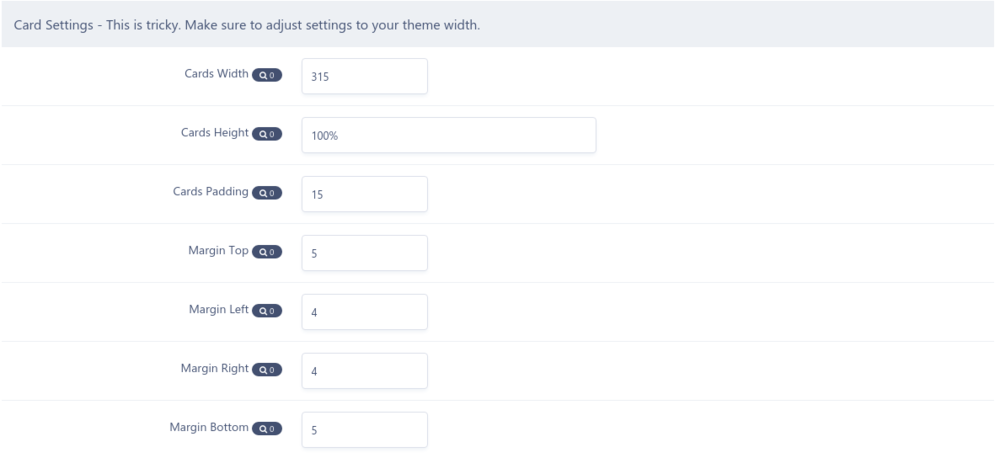This screenshot has width=1000, height=458.
Task: Select the Margin Top input field
Action: coord(364,253)
